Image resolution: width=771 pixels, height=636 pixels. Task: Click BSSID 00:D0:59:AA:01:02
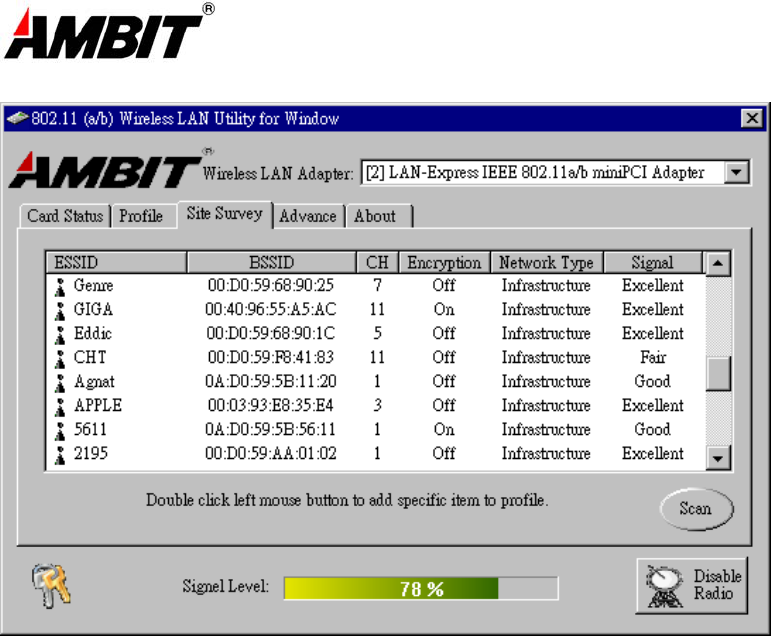[271, 454]
